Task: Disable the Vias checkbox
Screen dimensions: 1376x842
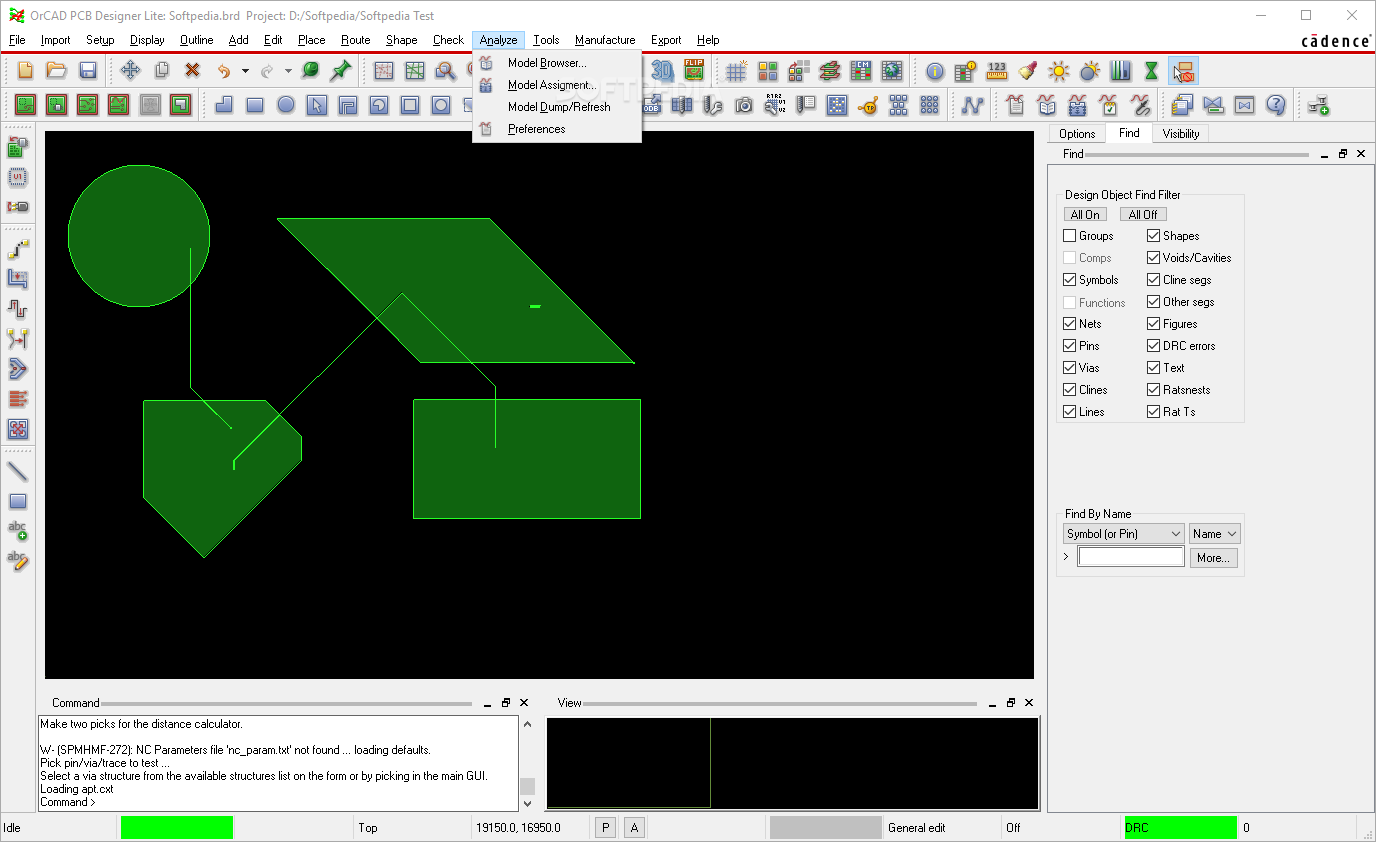Action: pos(1070,368)
